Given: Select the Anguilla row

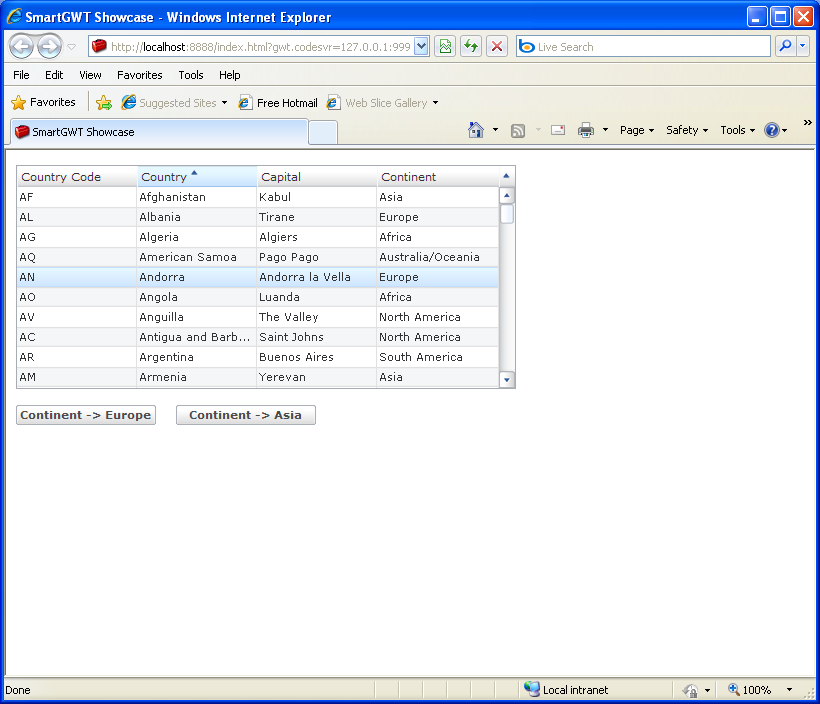Looking at the screenshot, I should pyautogui.click(x=258, y=317).
